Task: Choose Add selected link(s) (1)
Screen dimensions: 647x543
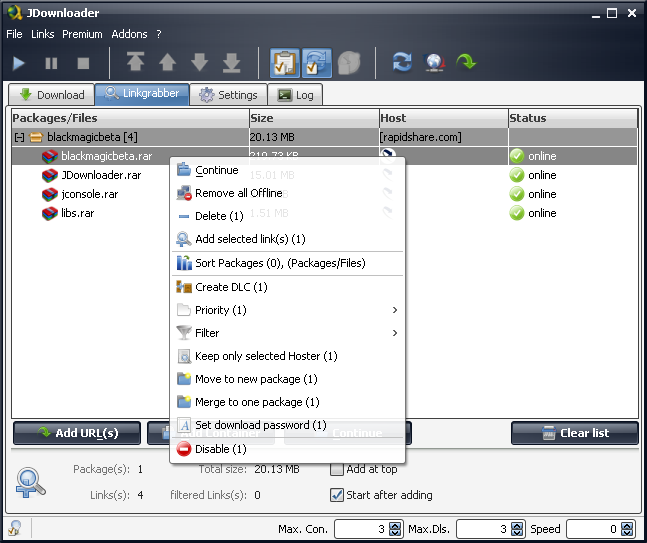Action: click(x=288, y=239)
